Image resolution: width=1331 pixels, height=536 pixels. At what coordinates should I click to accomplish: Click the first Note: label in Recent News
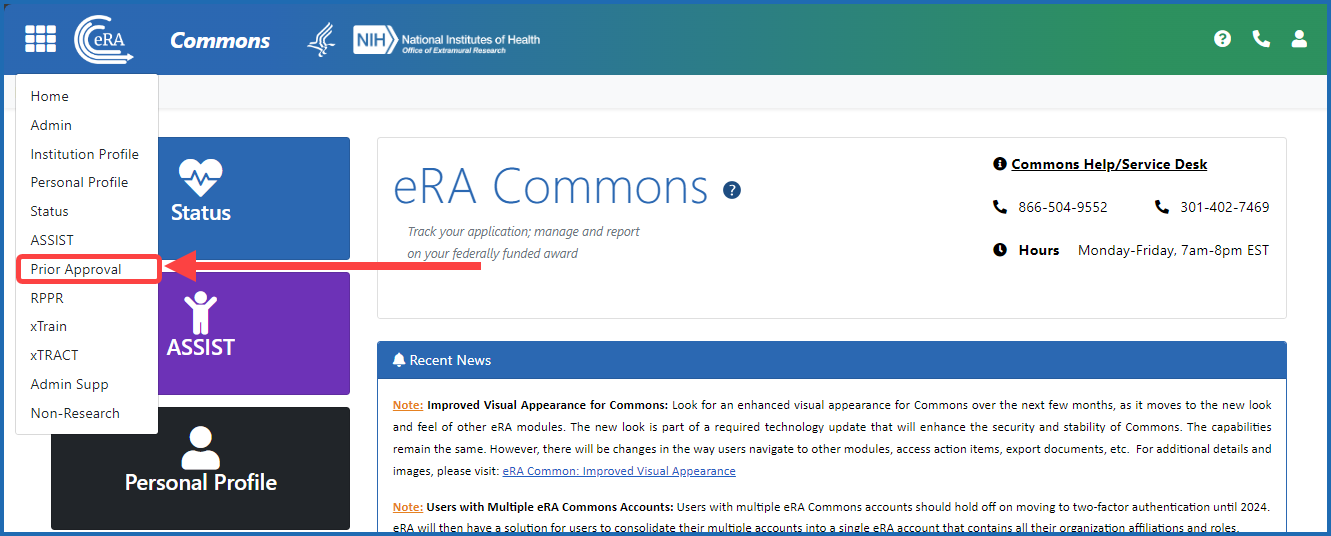point(408,405)
